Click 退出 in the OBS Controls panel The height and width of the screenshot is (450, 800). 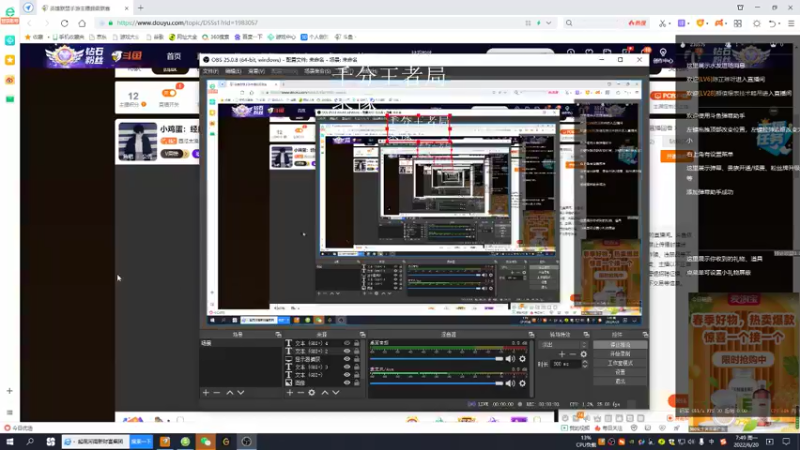pyautogui.click(x=620, y=381)
